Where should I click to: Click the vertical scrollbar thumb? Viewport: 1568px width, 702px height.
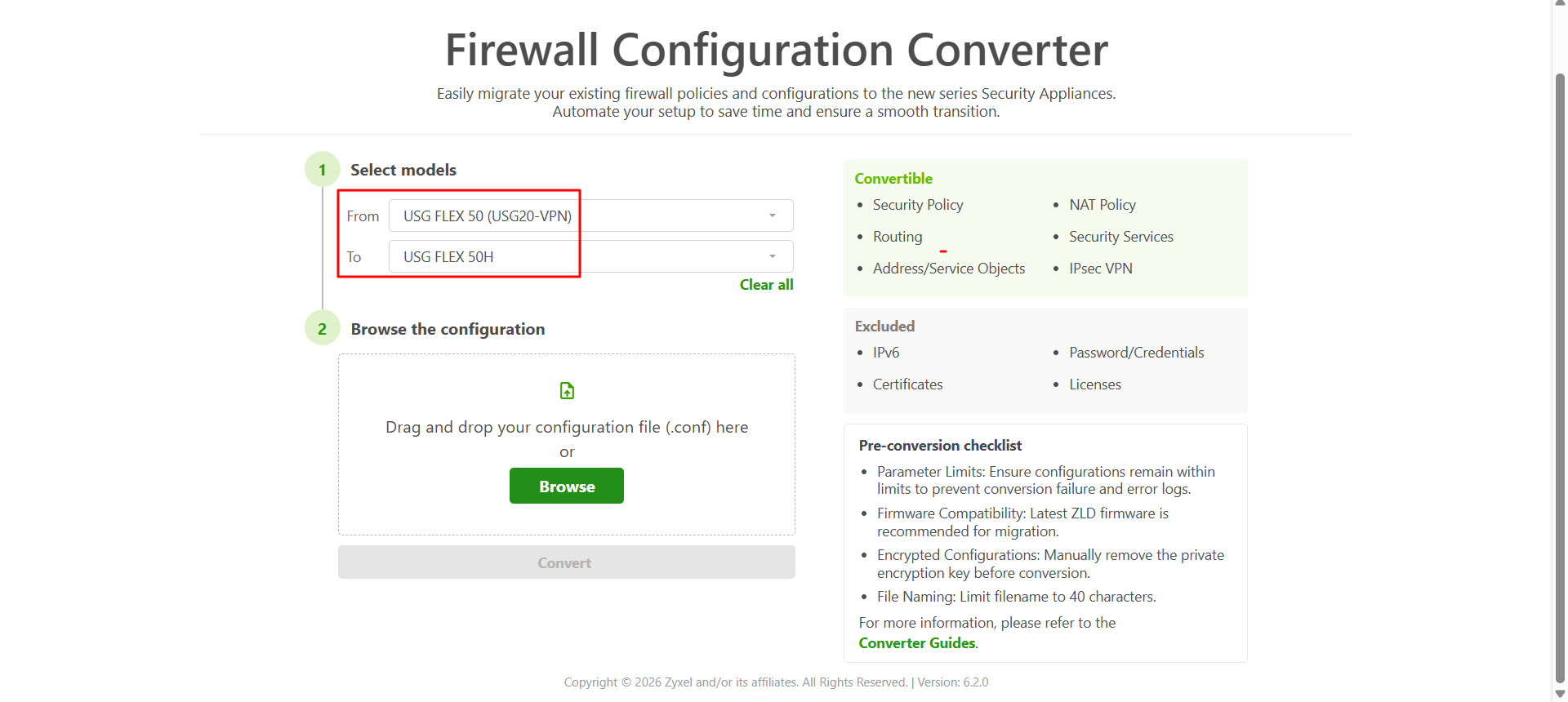pyautogui.click(x=1560, y=377)
